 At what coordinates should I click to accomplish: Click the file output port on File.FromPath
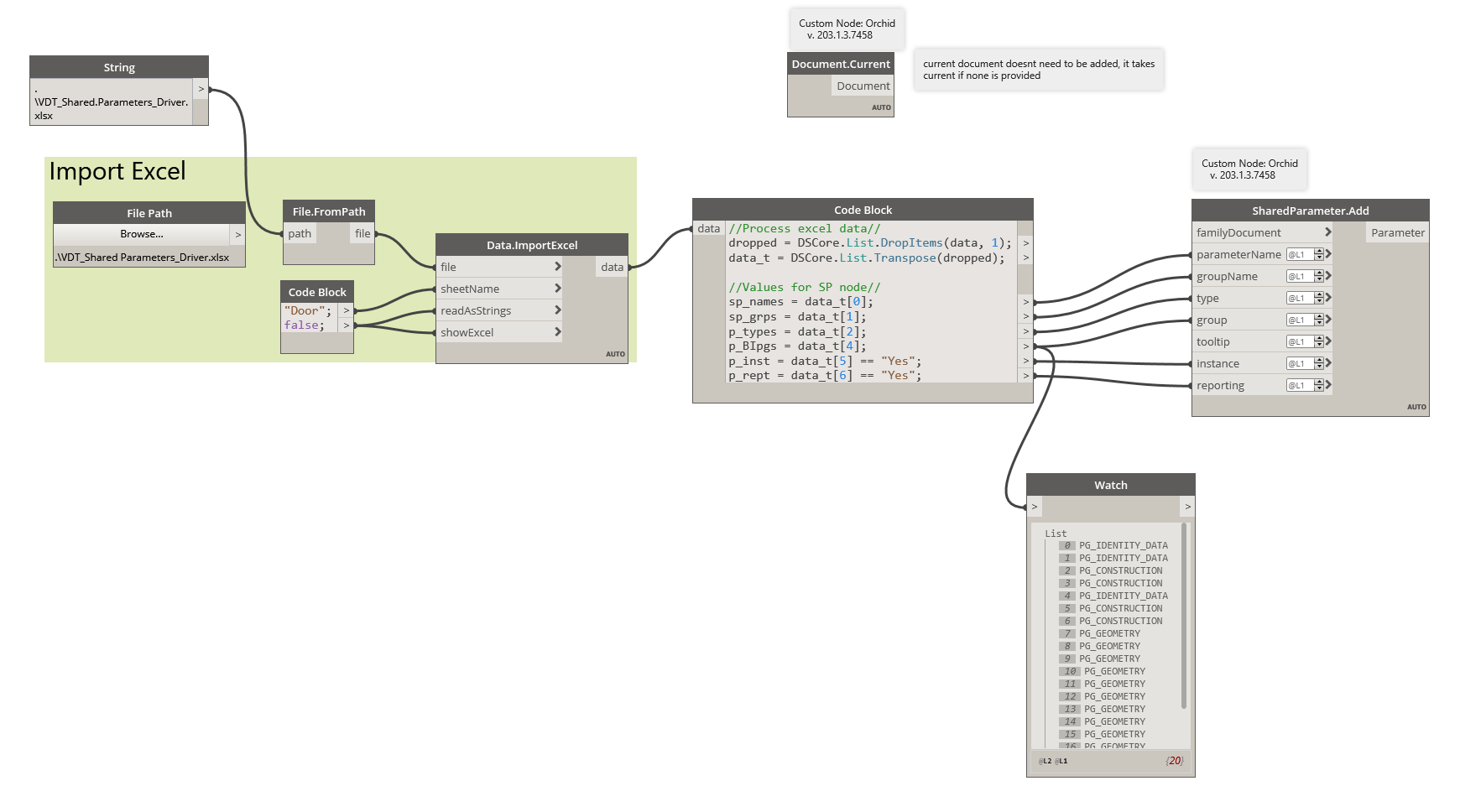pyautogui.click(x=362, y=233)
